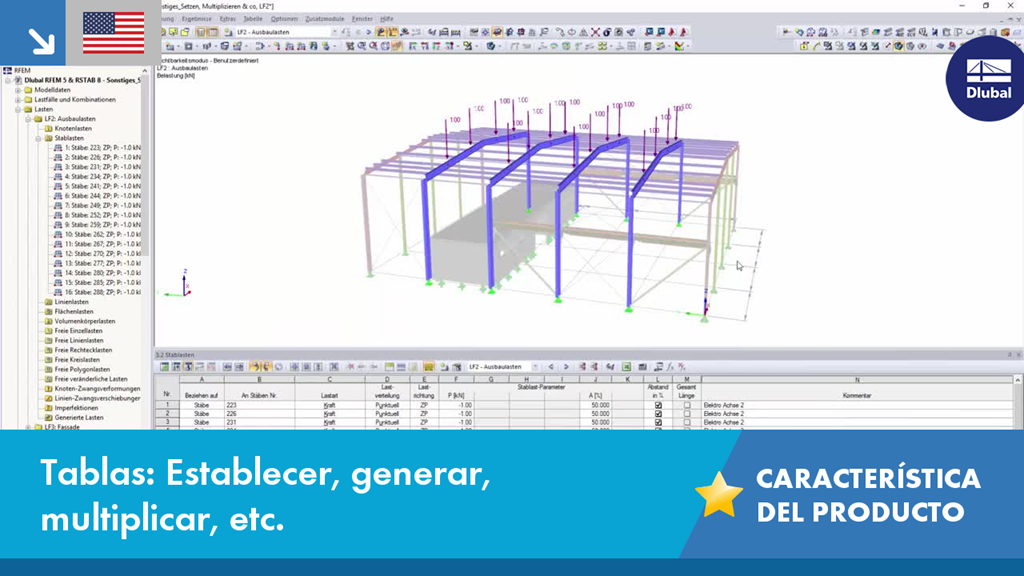
Task: Uncheck Abstand in % for row 3
Action: 658,423
